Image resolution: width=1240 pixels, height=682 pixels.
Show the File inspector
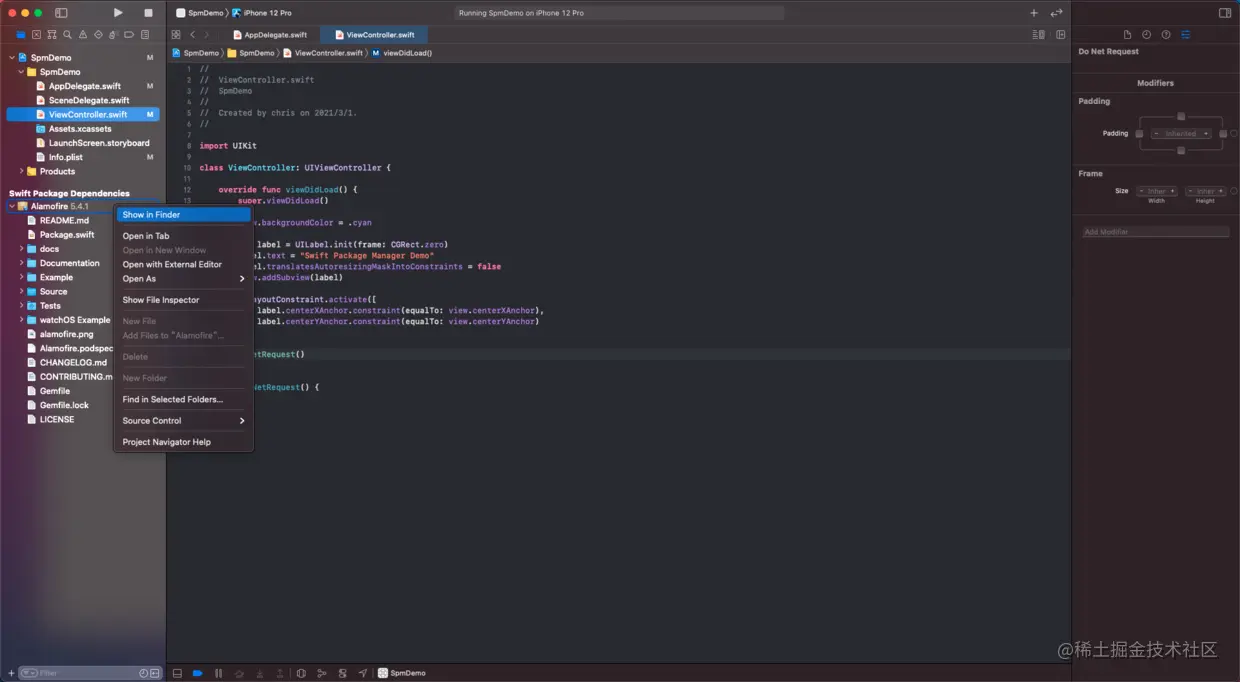click(1127, 35)
